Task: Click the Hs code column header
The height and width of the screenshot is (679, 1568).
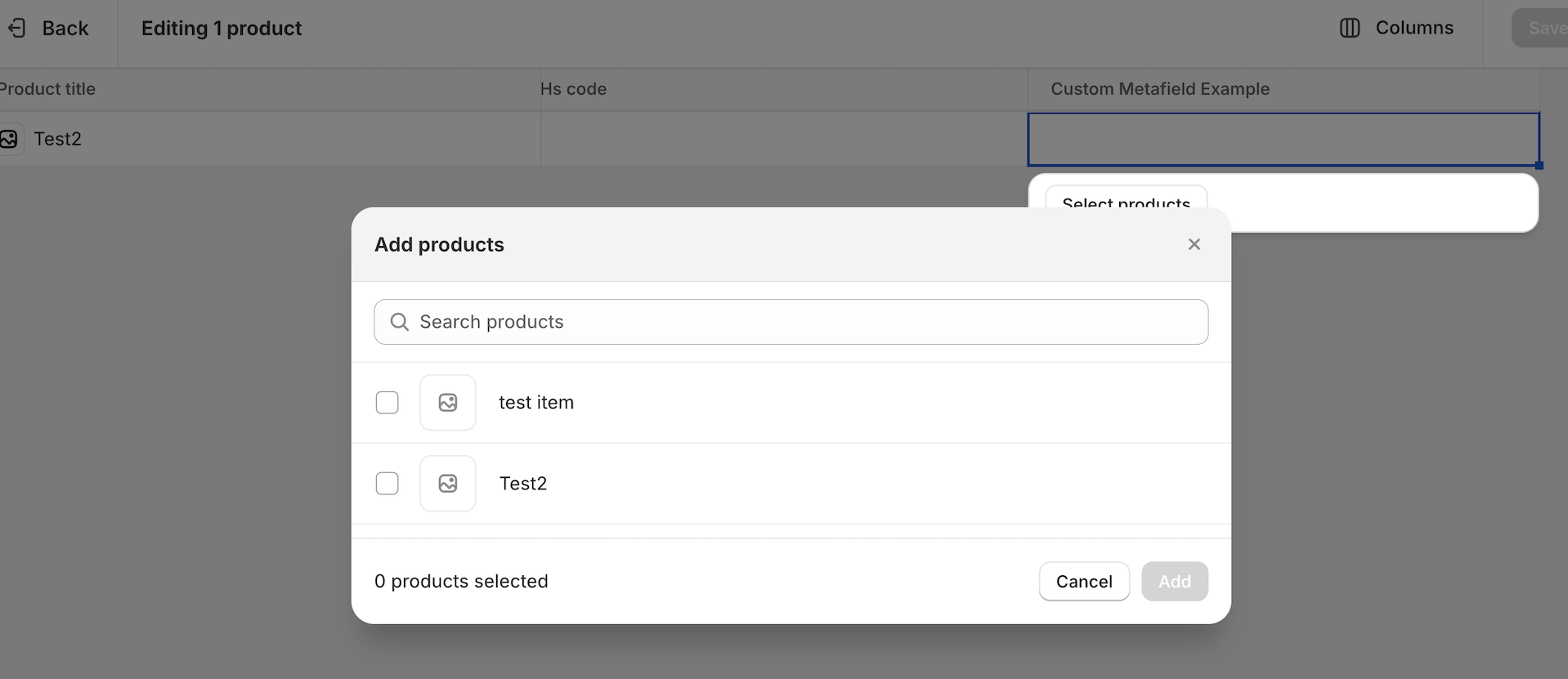Action: point(573,89)
